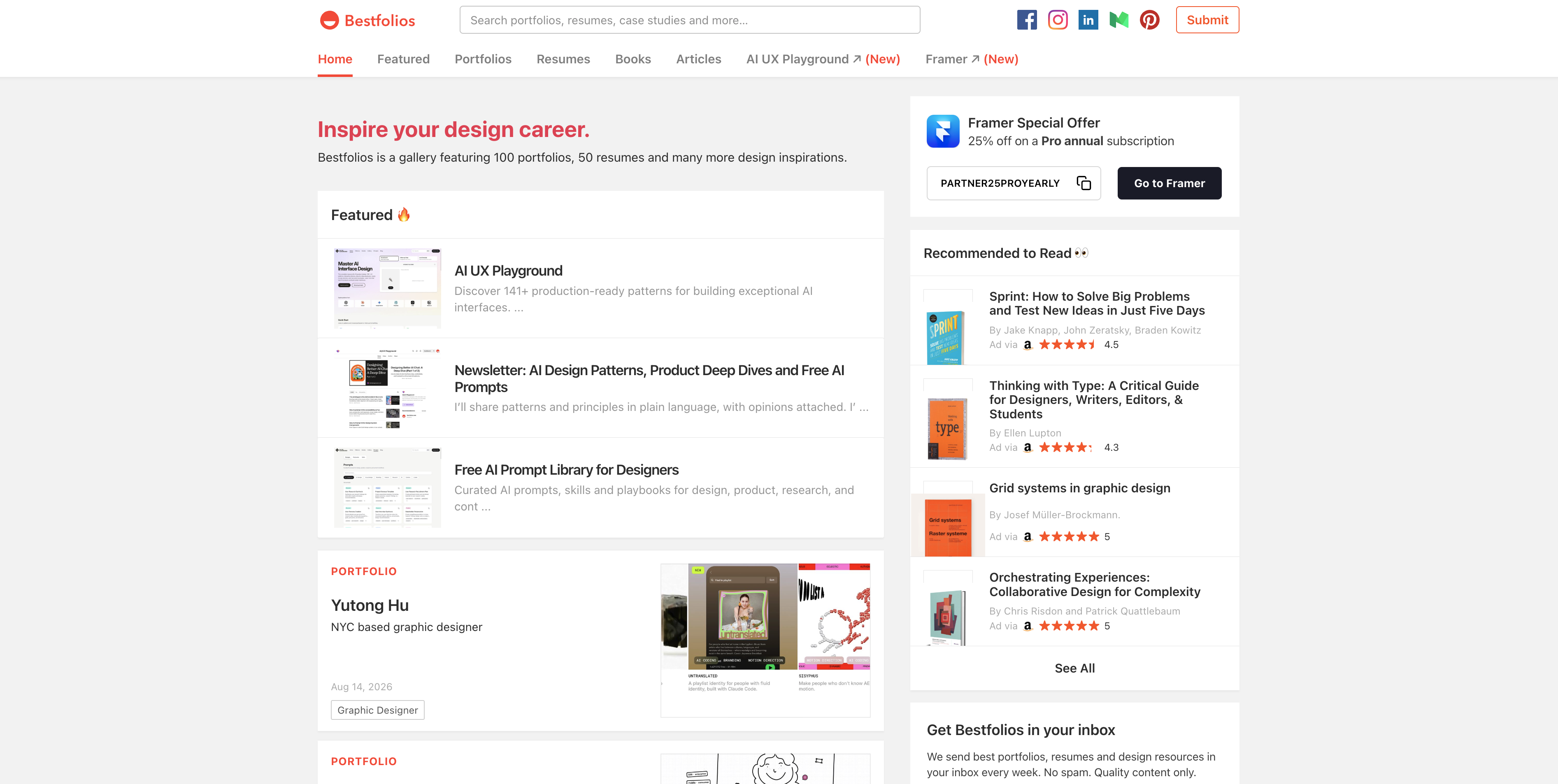Open the Sprint book title

pos(1097,304)
